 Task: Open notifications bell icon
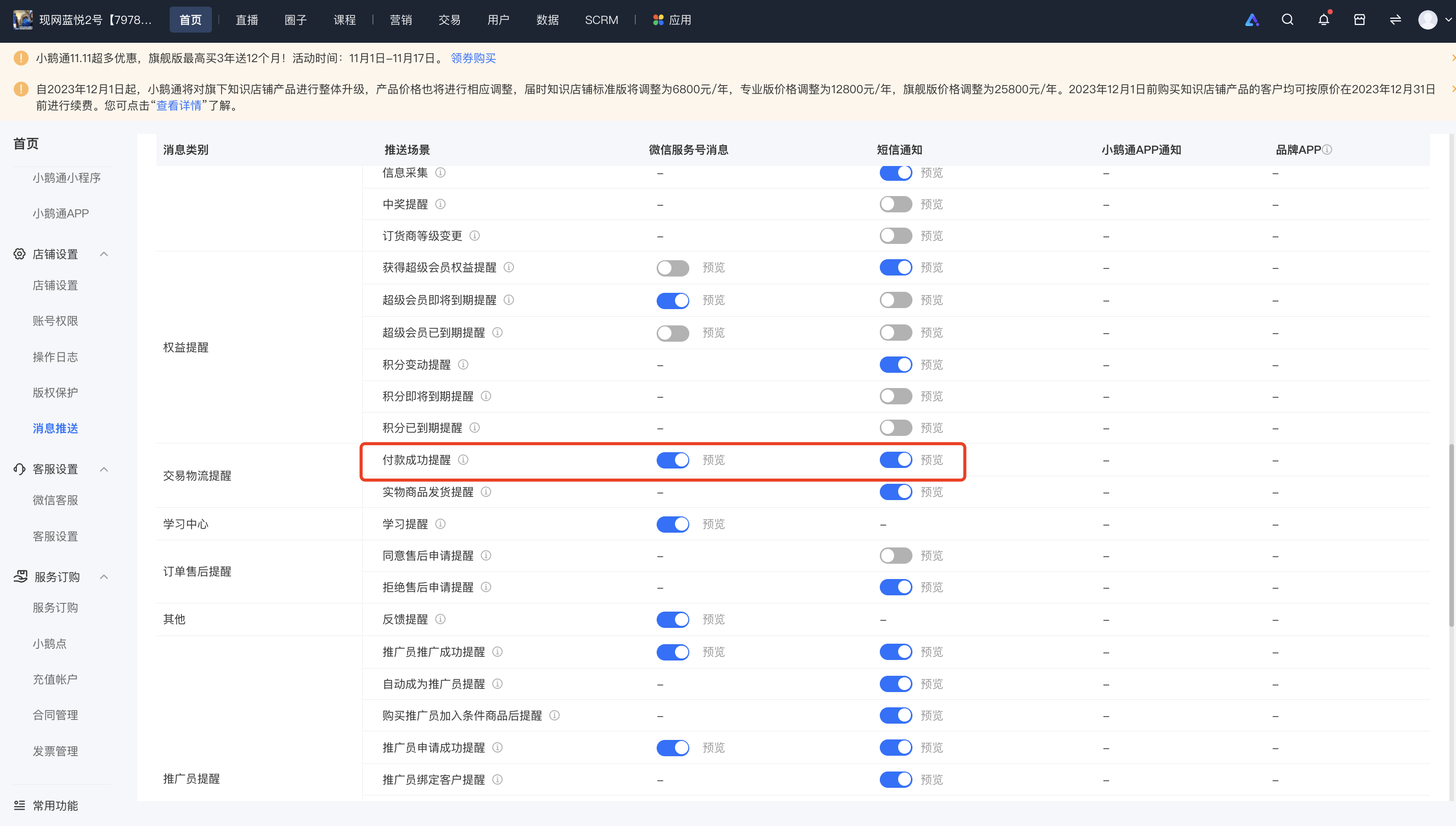[x=1324, y=20]
